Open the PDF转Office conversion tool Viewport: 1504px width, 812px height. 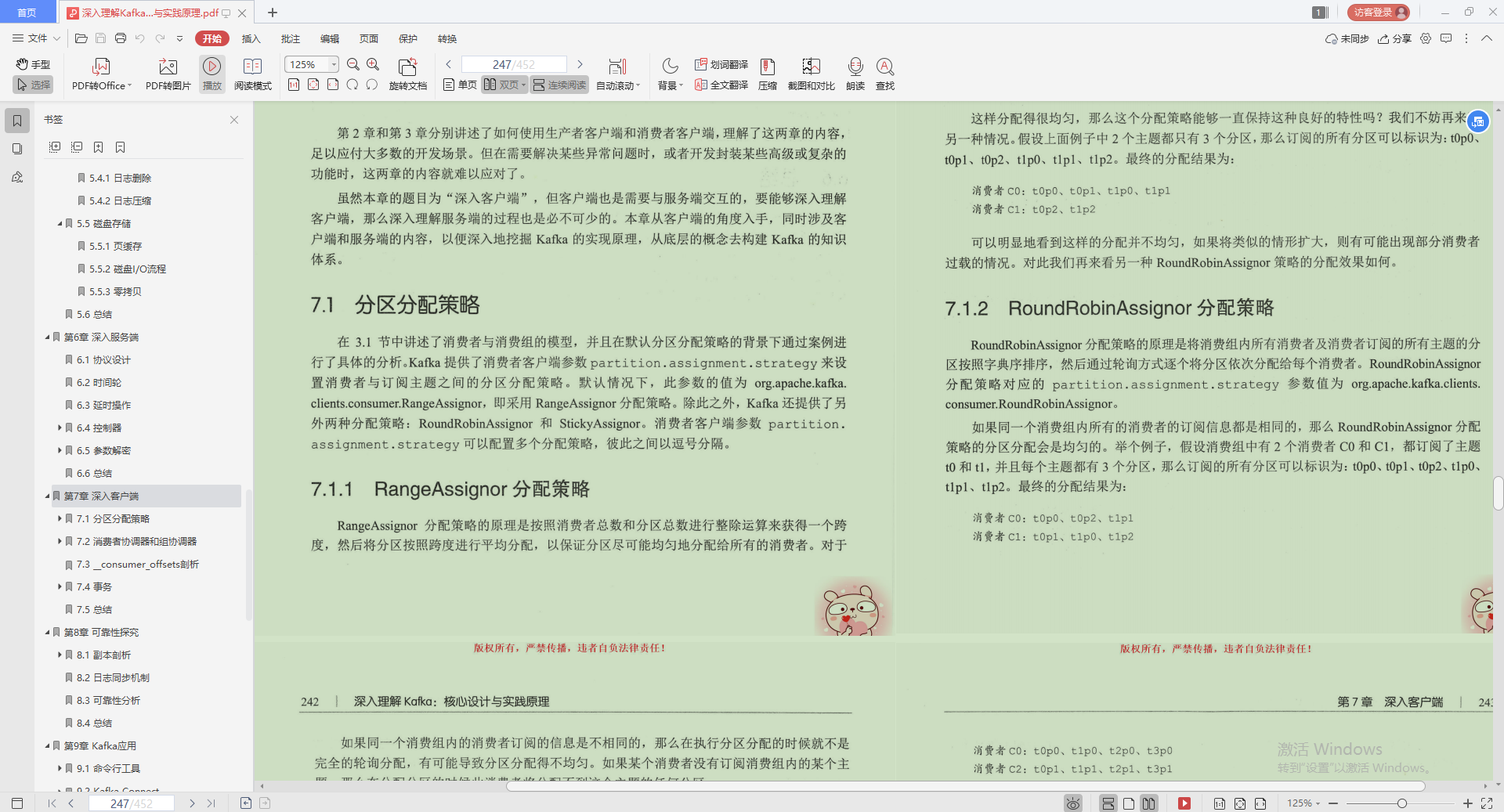[100, 74]
